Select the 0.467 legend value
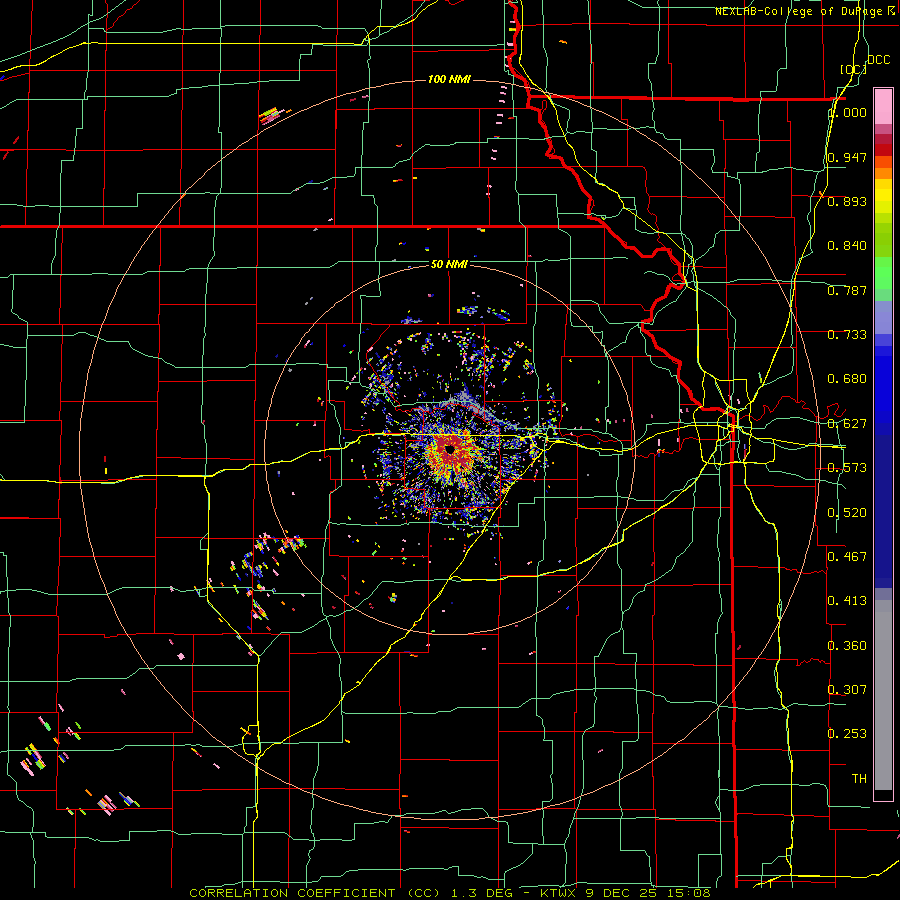The width and height of the screenshot is (900, 900). [847, 557]
